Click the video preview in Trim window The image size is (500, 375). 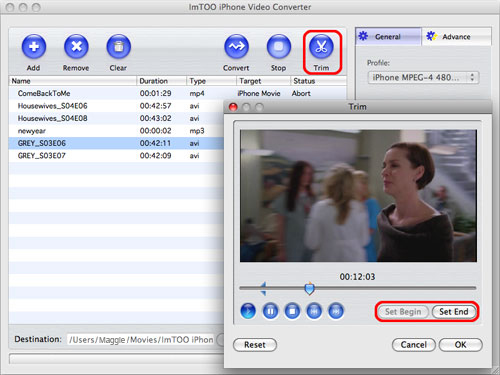click(x=358, y=196)
